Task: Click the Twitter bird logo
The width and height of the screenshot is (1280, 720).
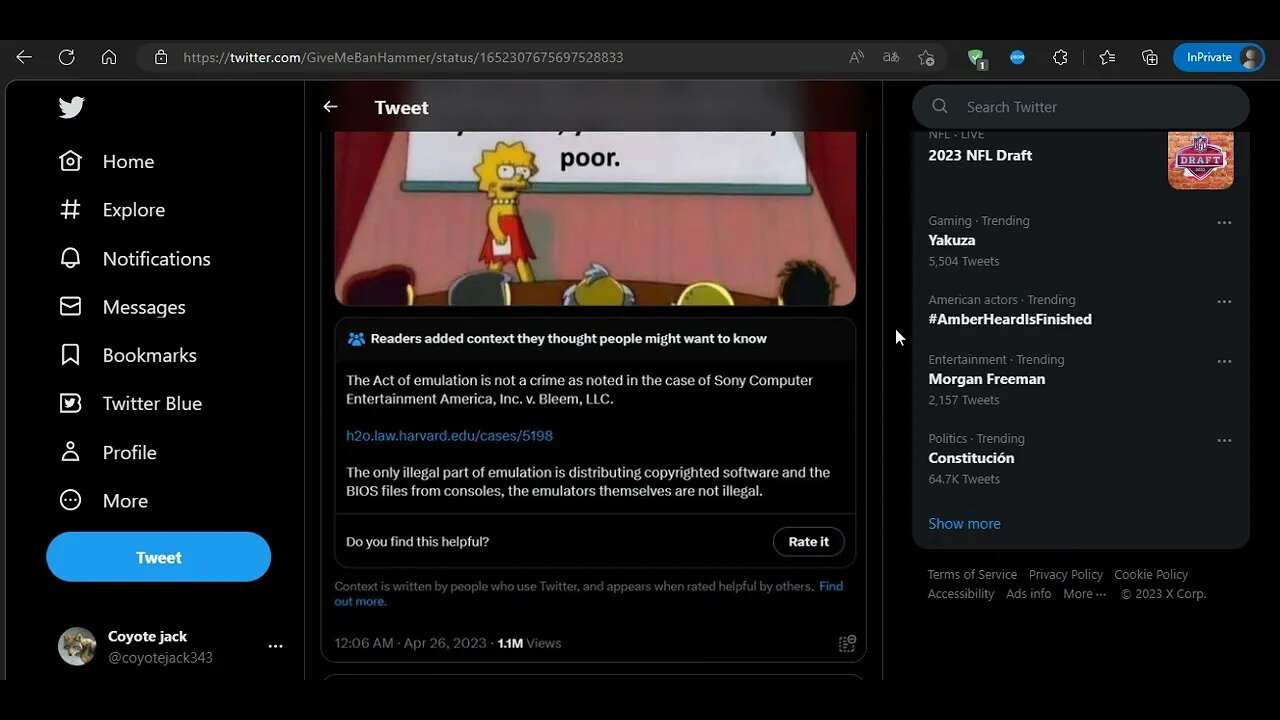Action: (x=71, y=107)
